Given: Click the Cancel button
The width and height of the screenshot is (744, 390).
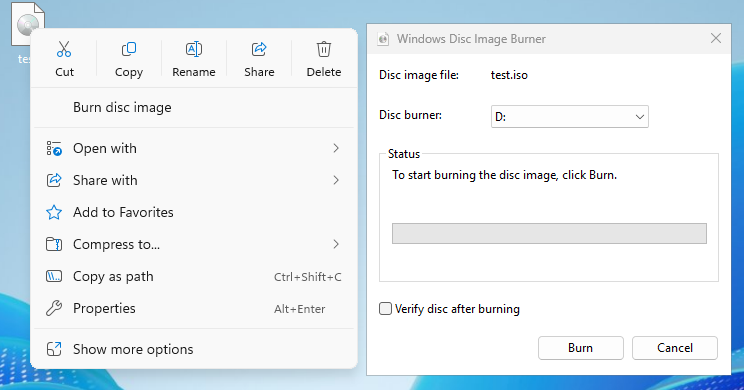Looking at the screenshot, I should point(675,348).
